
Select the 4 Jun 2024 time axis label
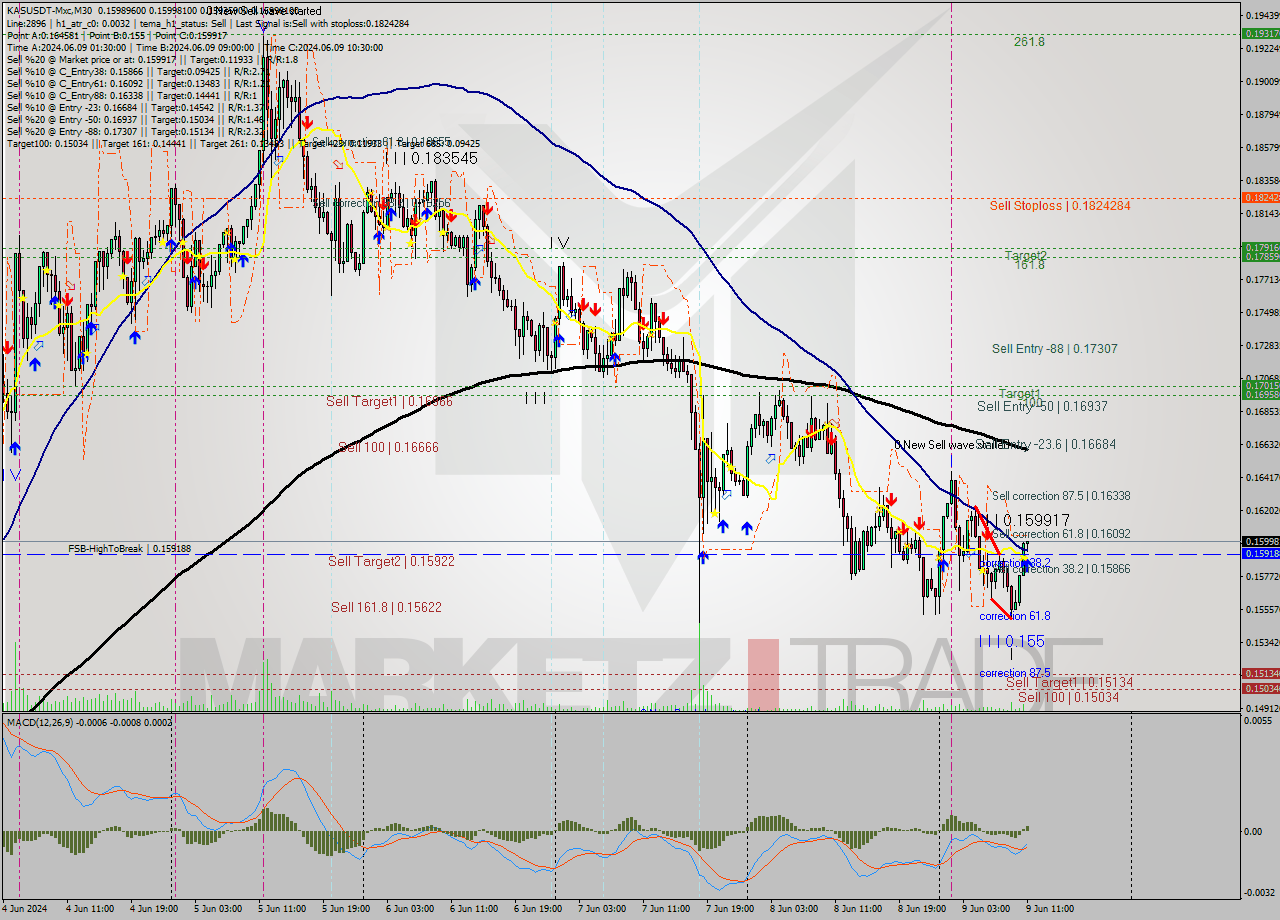pyautogui.click(x=22, y=909)
